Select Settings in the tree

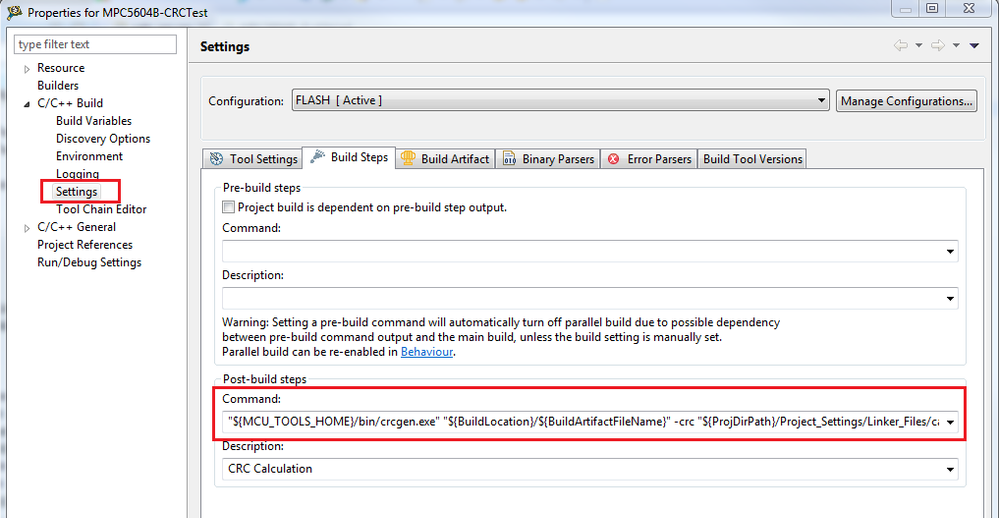pyautogui.click(x=76, y=191)
